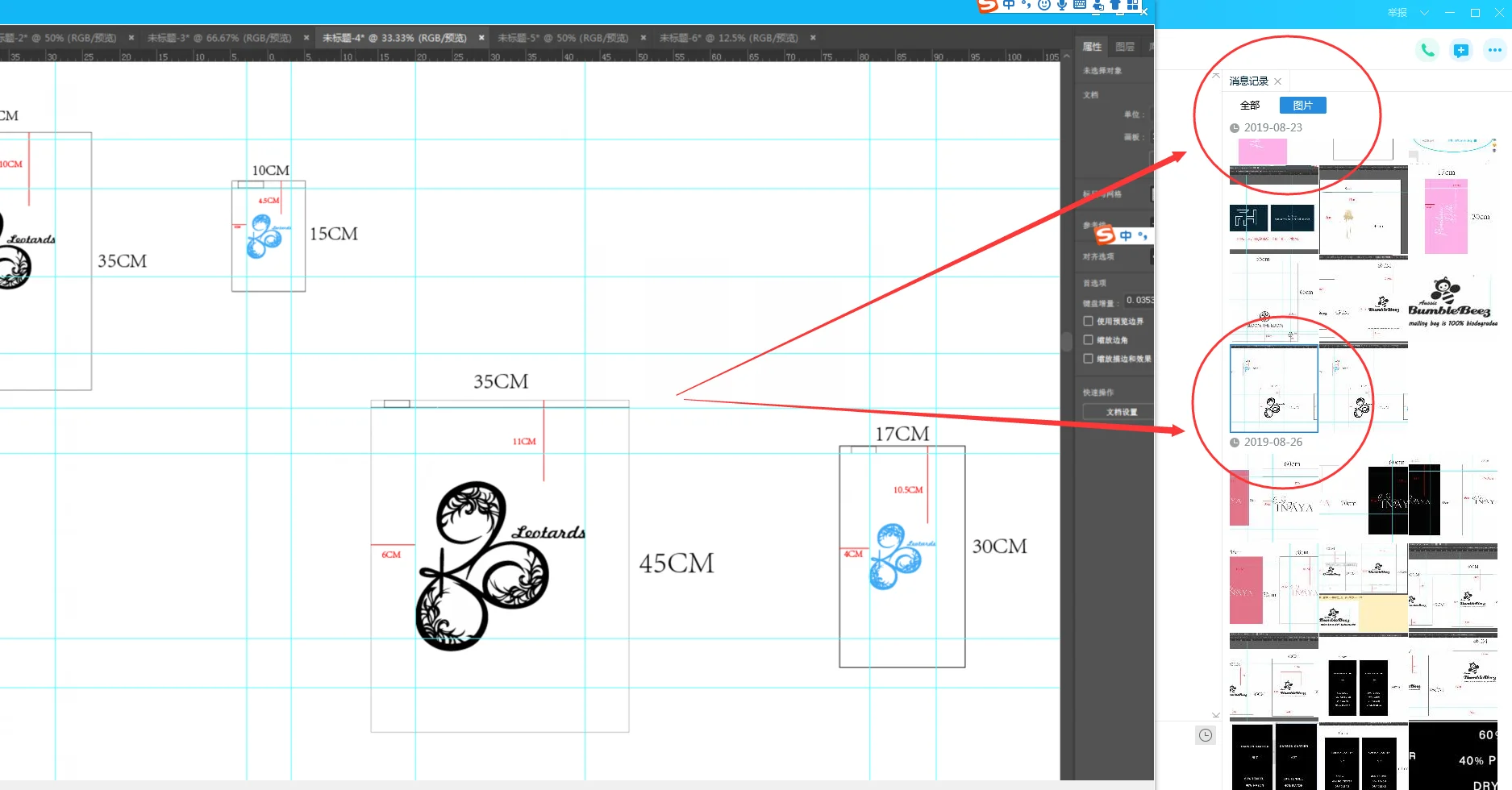Check the 缩放描边和效果 option
1512x790 pixels.
point(1088,359)
